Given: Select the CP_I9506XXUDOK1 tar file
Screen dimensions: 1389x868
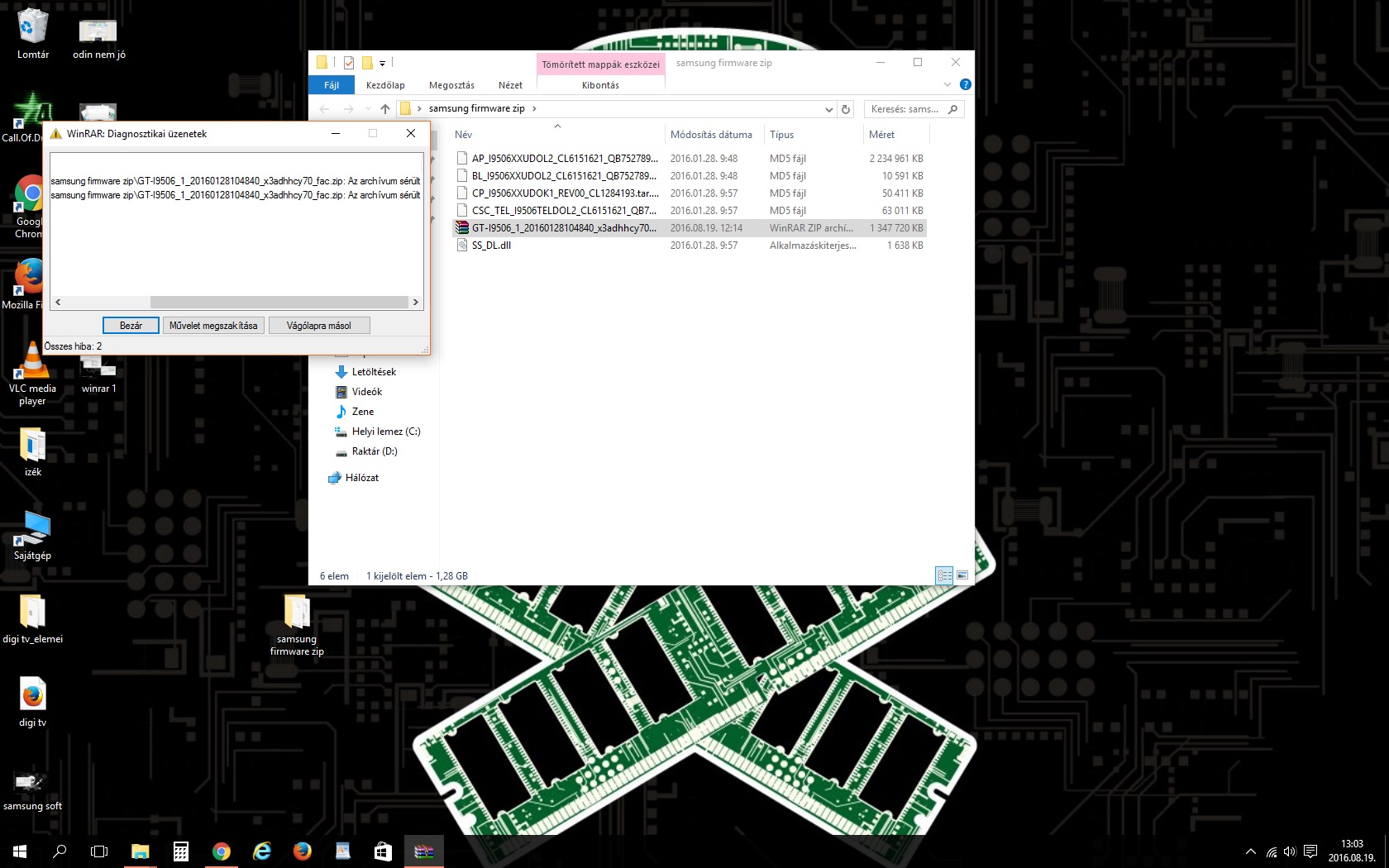Looking at the screenshot, I should [x=690, y=193].
